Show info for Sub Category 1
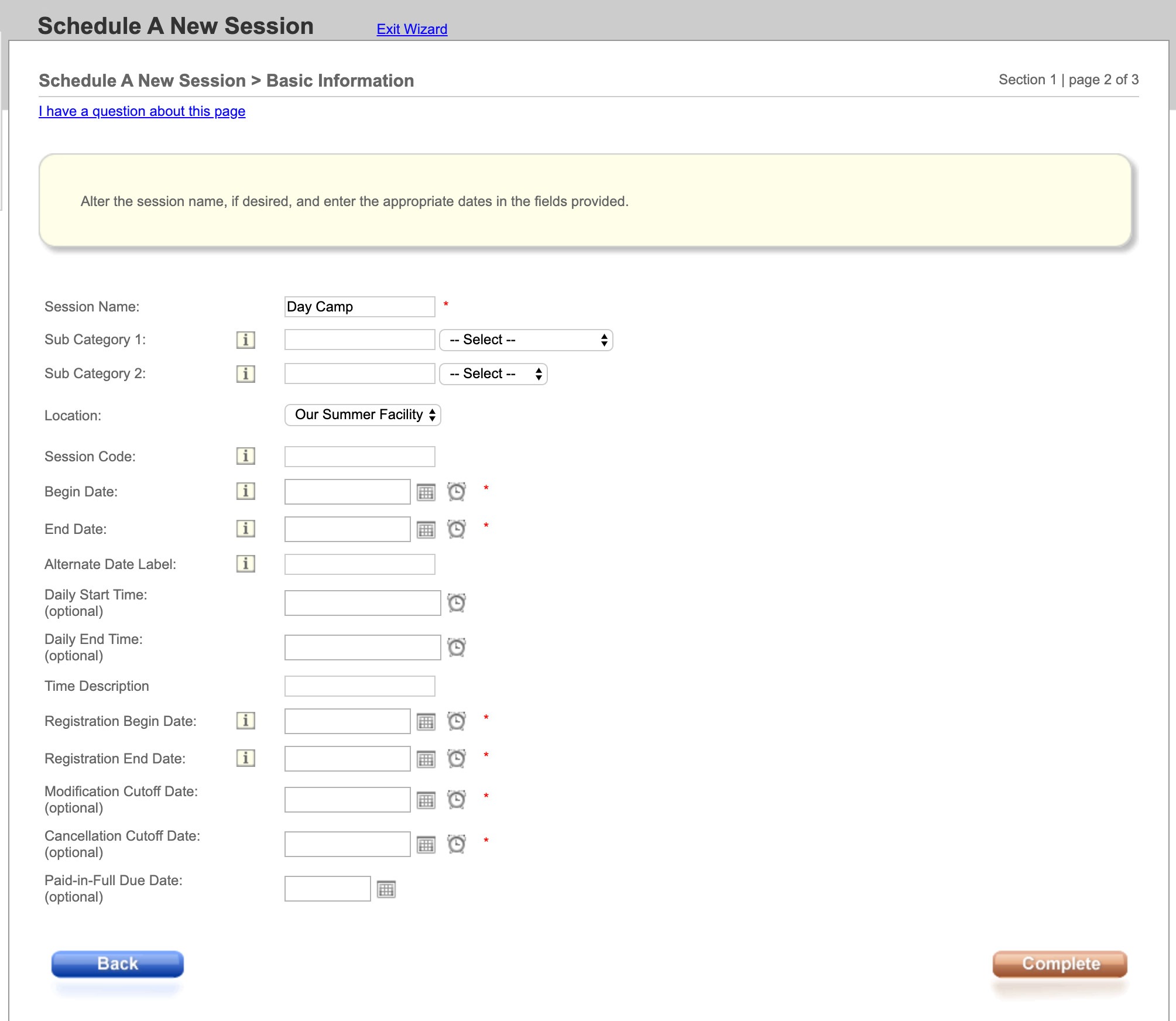Screen dimensions: 1176x1021 (x=245, y=340)
